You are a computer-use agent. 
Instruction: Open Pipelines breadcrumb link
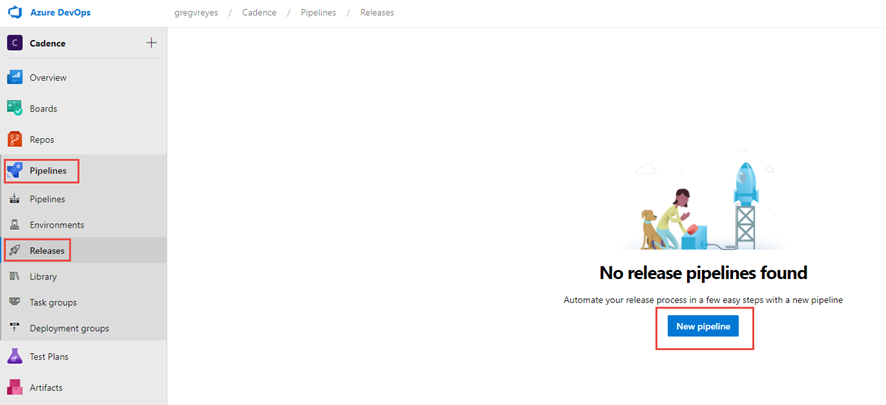tap(319, 12)
